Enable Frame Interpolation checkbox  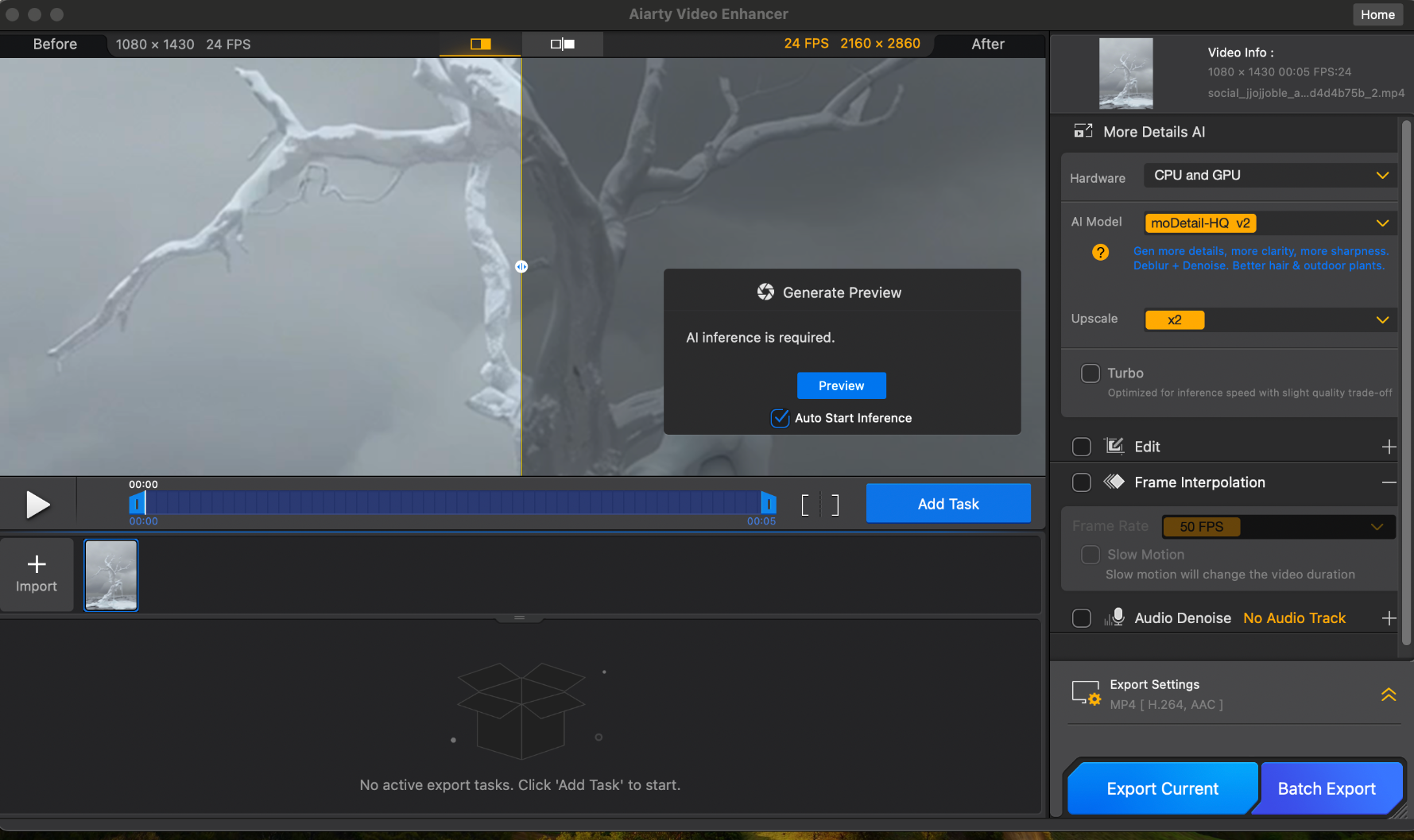[x=1082, y=482]
